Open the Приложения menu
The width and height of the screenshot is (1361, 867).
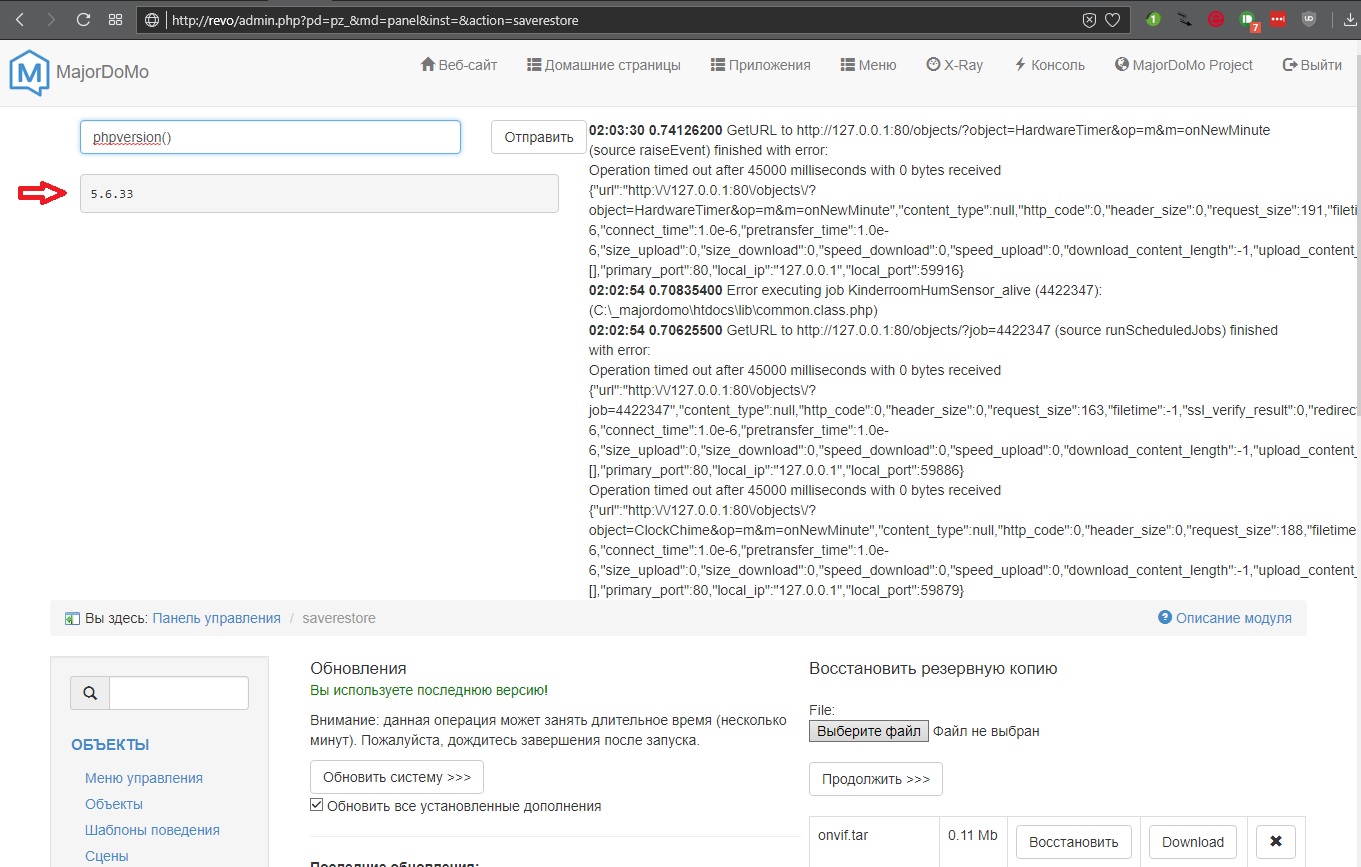pyautogui.click(x=760, y=65)
